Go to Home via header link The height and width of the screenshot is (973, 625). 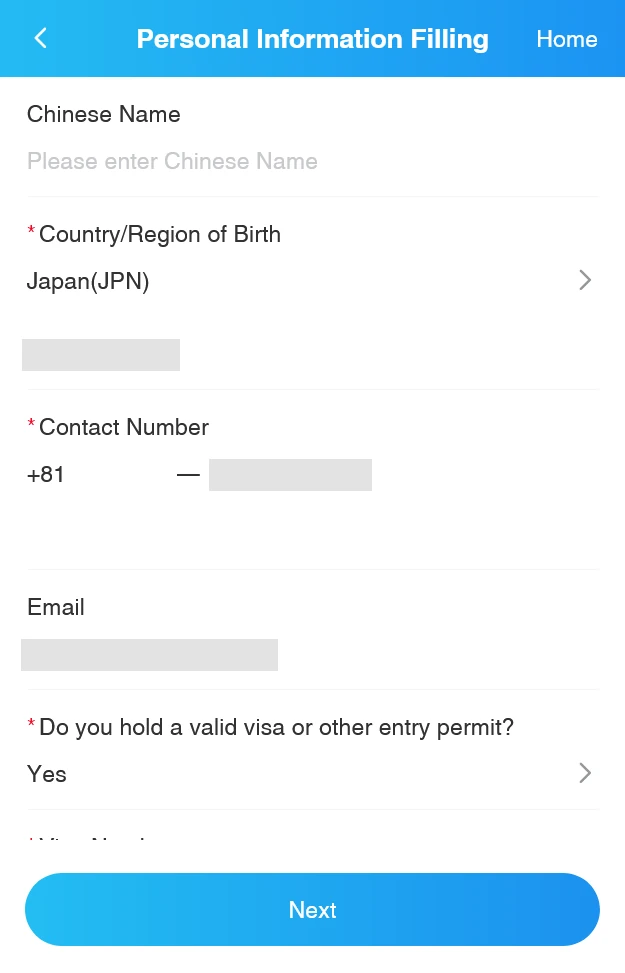[566, 39]
